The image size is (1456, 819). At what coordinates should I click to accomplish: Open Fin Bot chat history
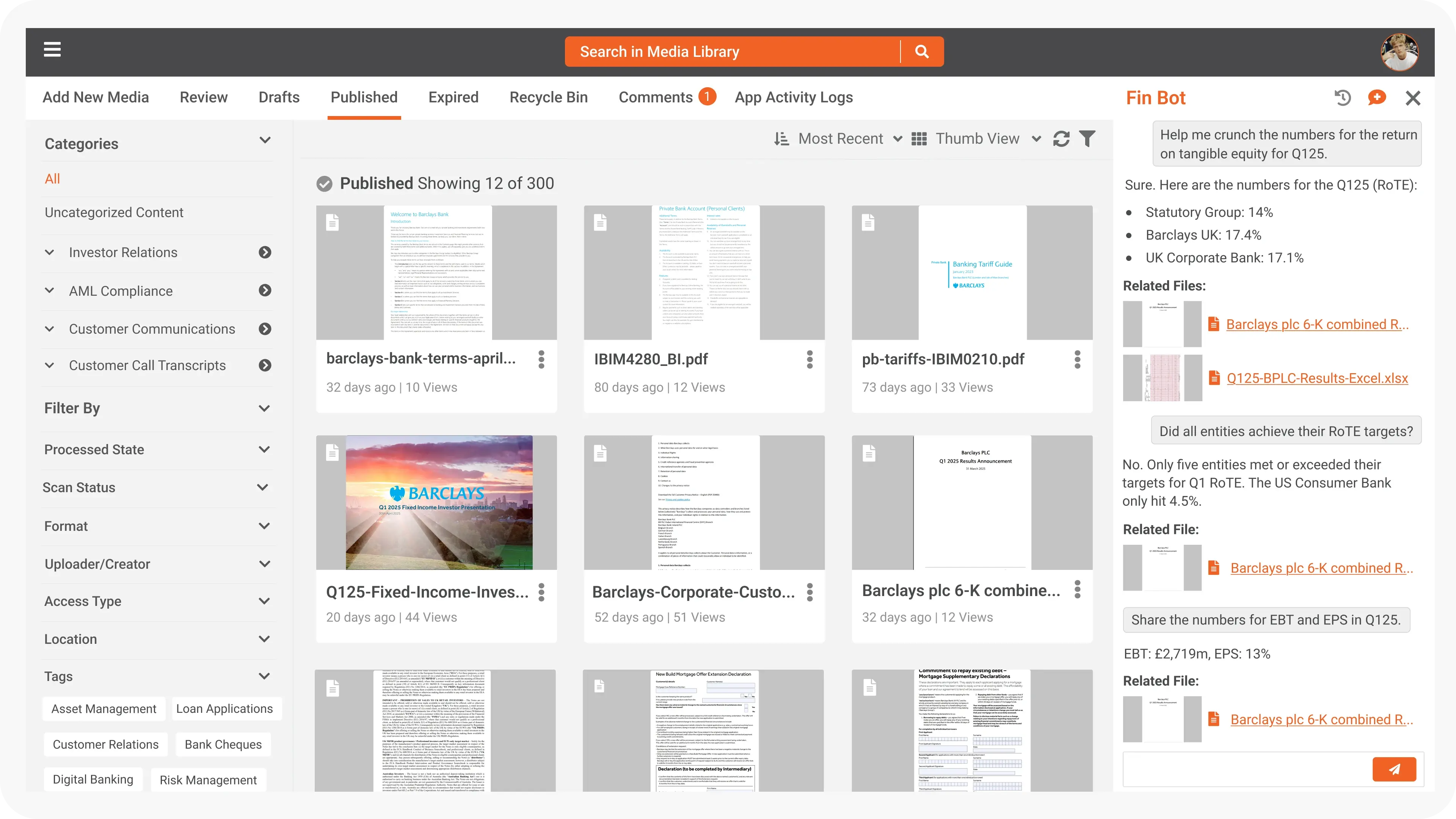pyautogui.click(x=1342, y=98)
